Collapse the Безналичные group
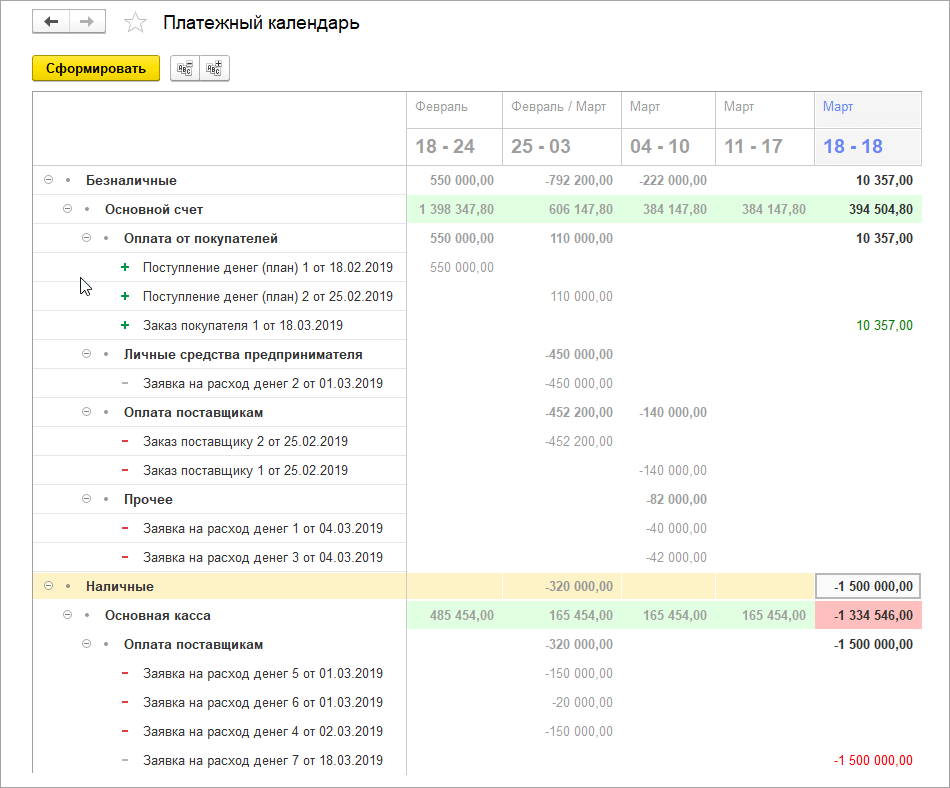The height and width of the screenshot is (788, 950). (x=48, y=180)
